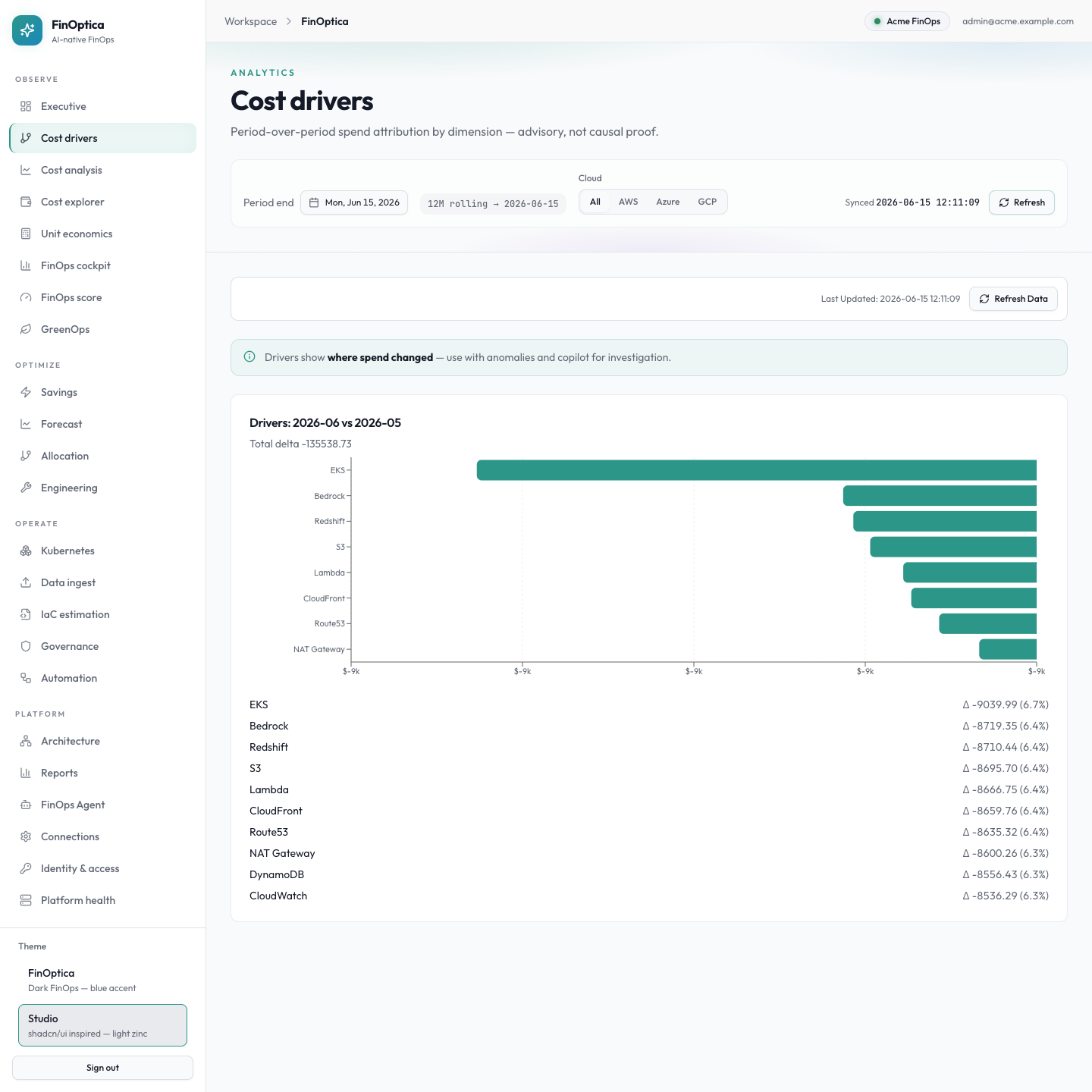Image resolution: width=1092 pixels, height=1092 pixels.
Task: Click the 12M rolling period chip
Action: (493, 203)
